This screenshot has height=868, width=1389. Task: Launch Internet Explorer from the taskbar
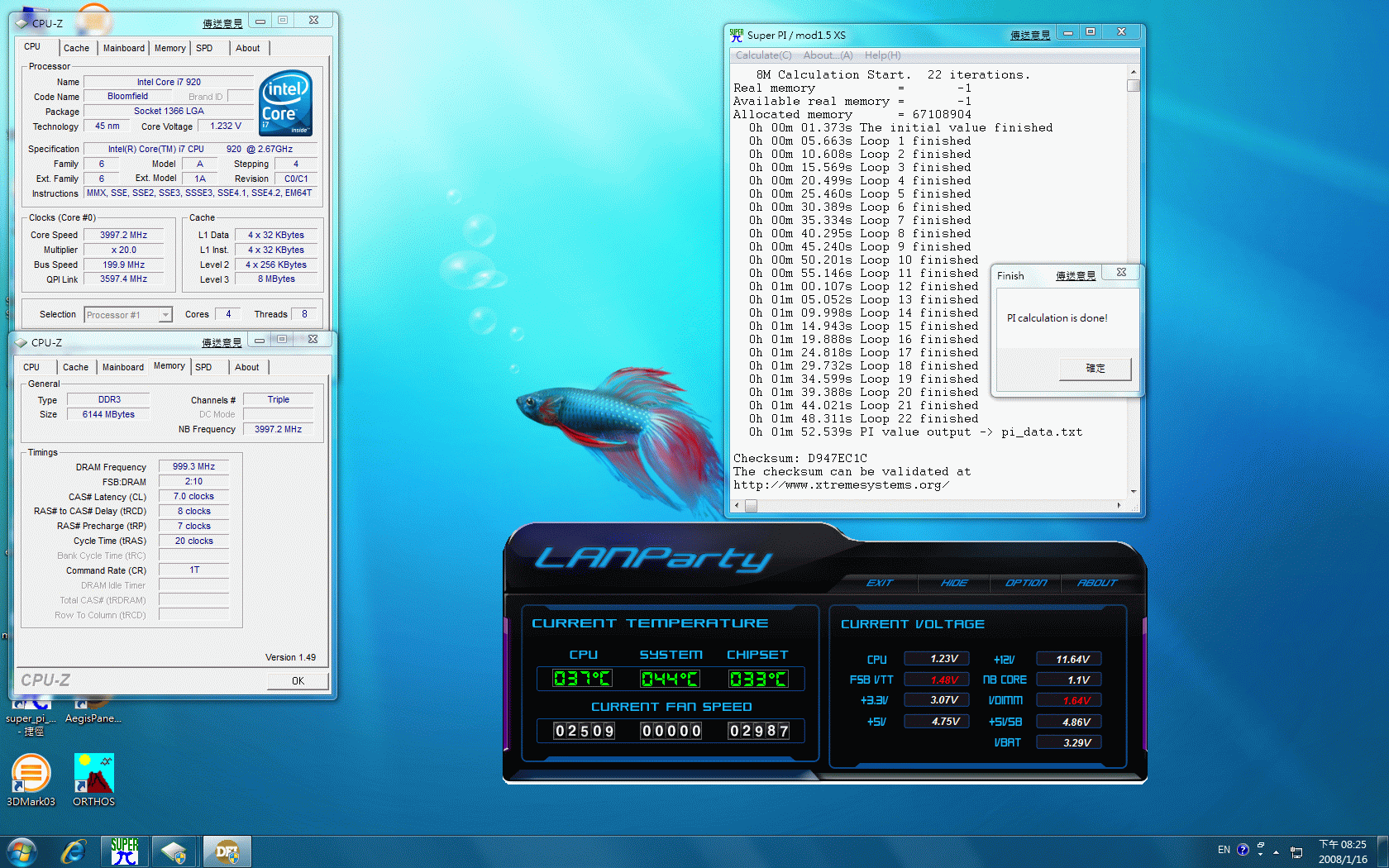click(x=74, y=851)
